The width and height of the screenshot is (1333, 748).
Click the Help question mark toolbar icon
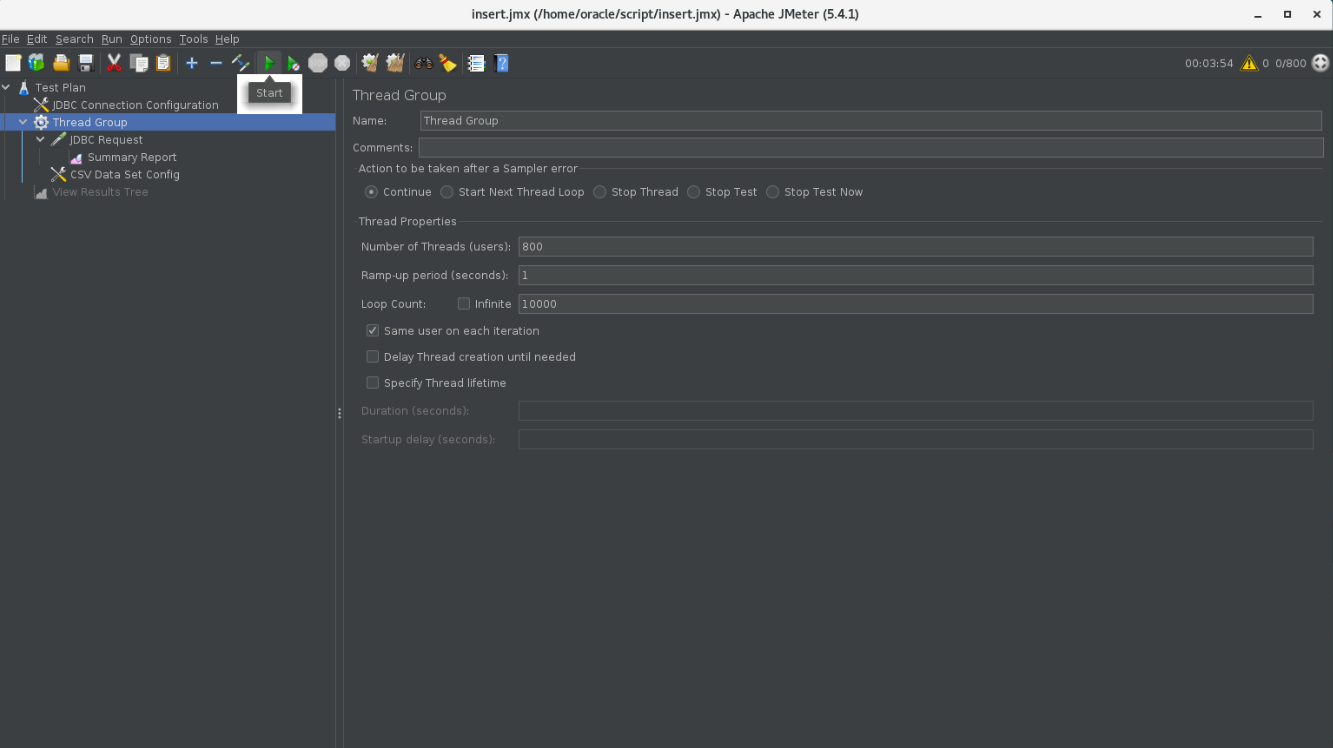coord(502,63)
